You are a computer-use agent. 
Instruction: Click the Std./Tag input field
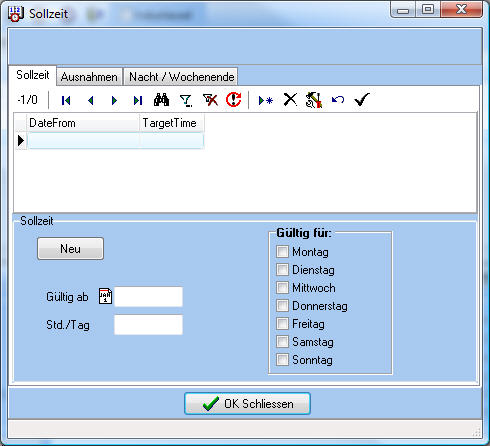coord(149,325)
